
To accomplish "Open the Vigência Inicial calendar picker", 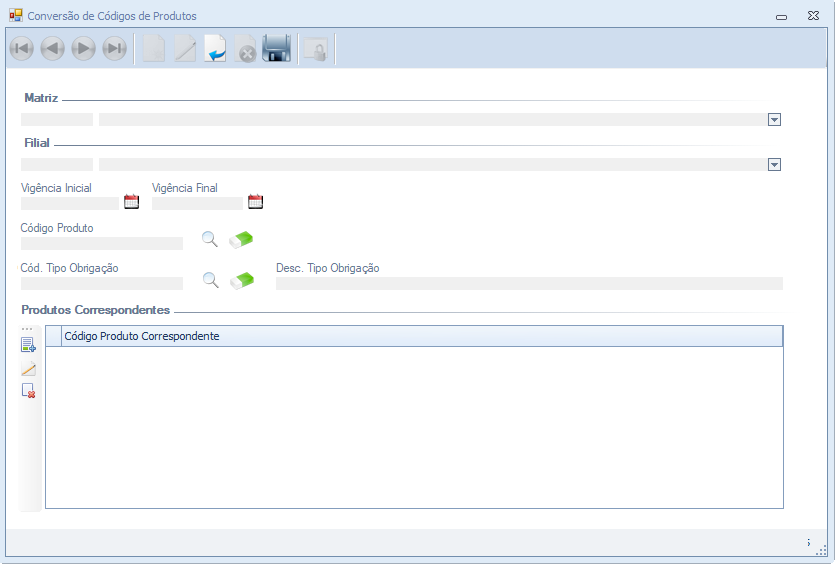I will 131,202.
